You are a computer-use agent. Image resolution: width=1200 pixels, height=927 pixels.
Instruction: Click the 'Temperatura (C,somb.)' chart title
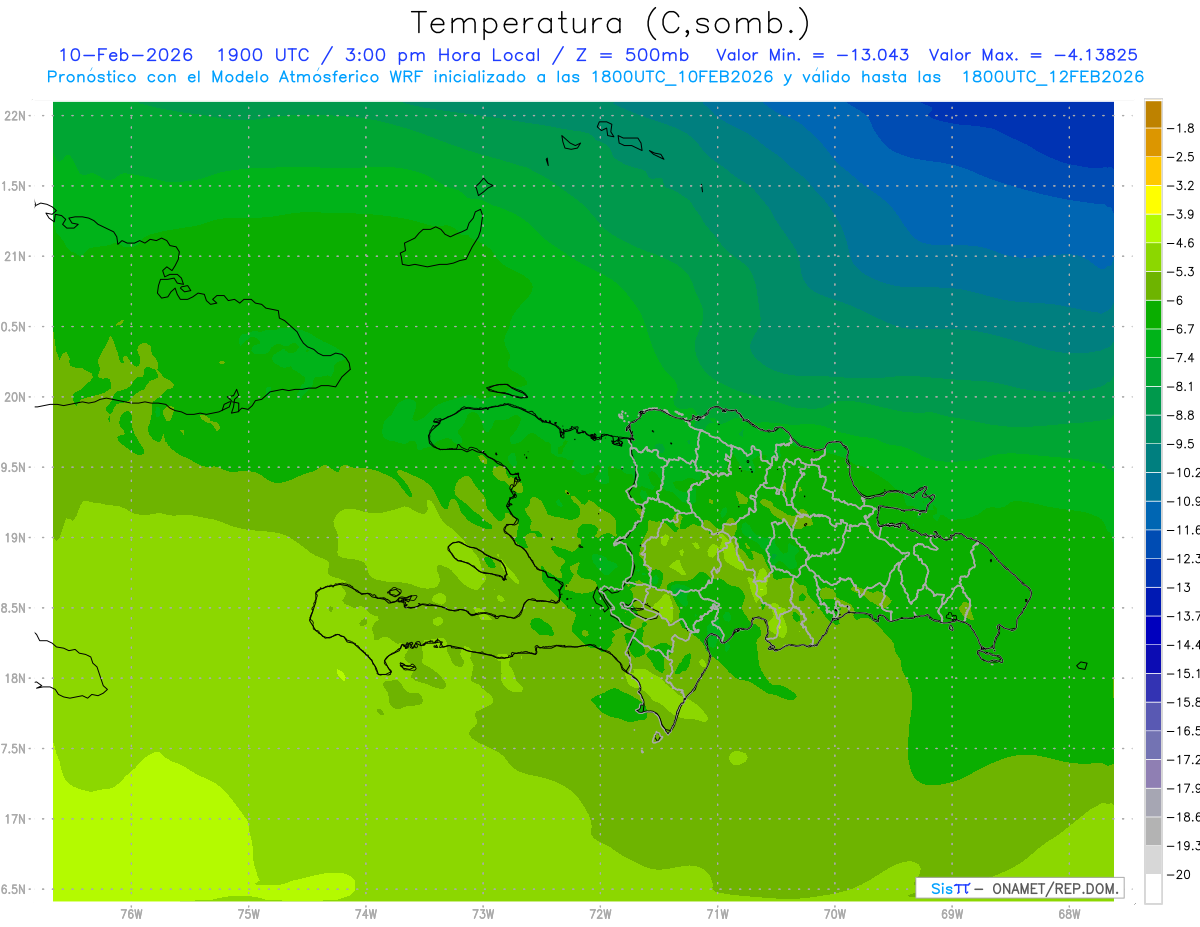pyautogui.click(x=611, y=22)
